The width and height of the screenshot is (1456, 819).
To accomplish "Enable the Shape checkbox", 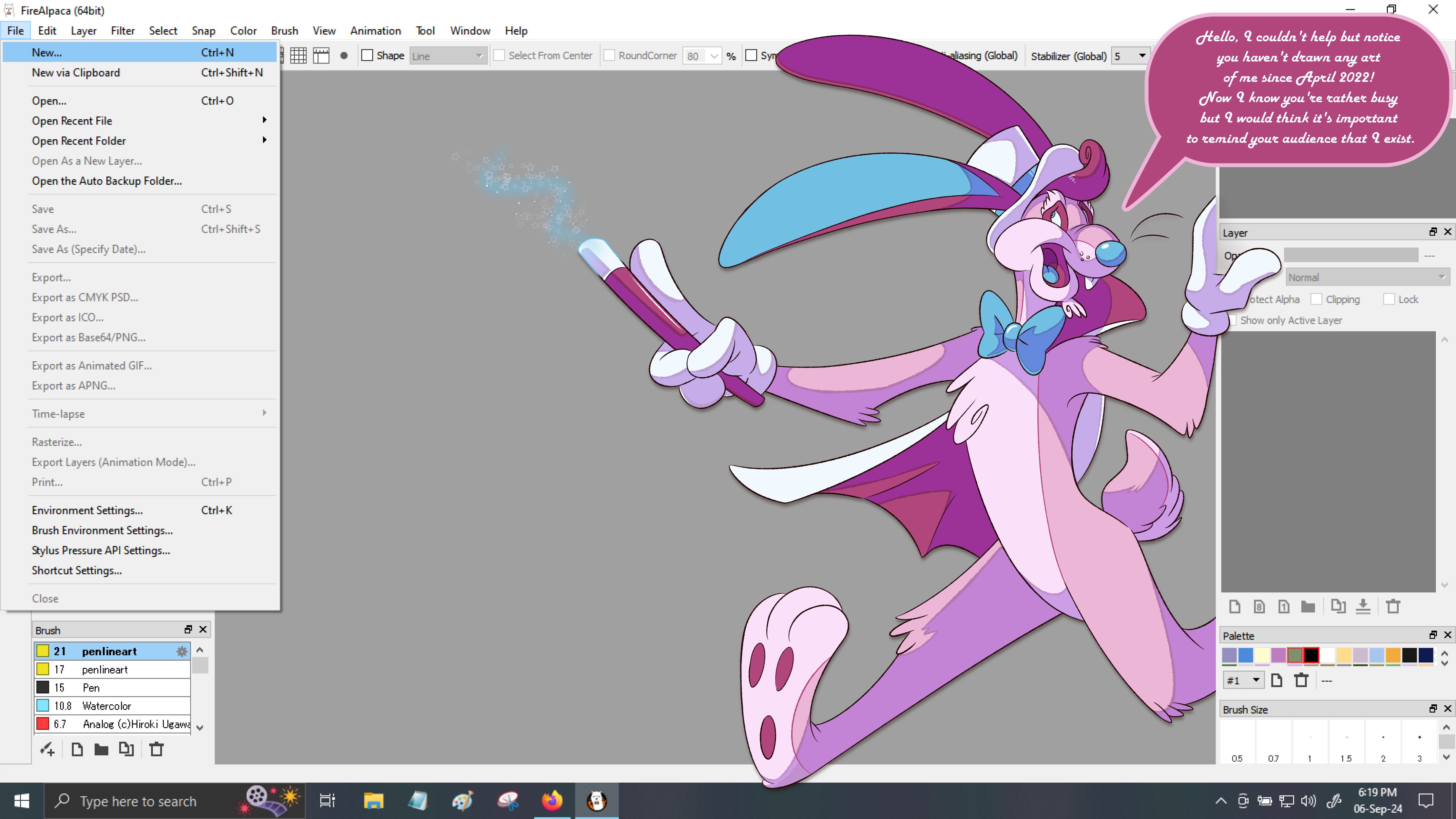I will (367, 55).
